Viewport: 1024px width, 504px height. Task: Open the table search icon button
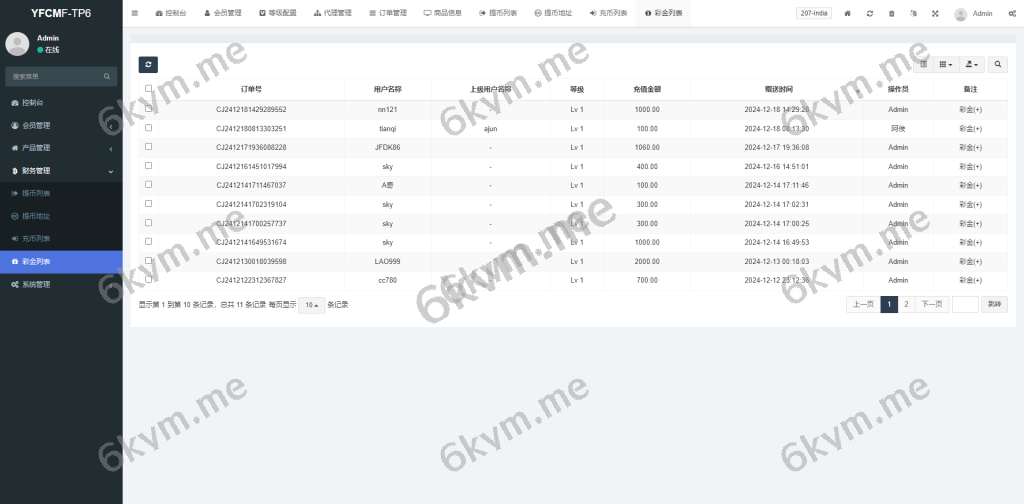click(x=999, y=64)
